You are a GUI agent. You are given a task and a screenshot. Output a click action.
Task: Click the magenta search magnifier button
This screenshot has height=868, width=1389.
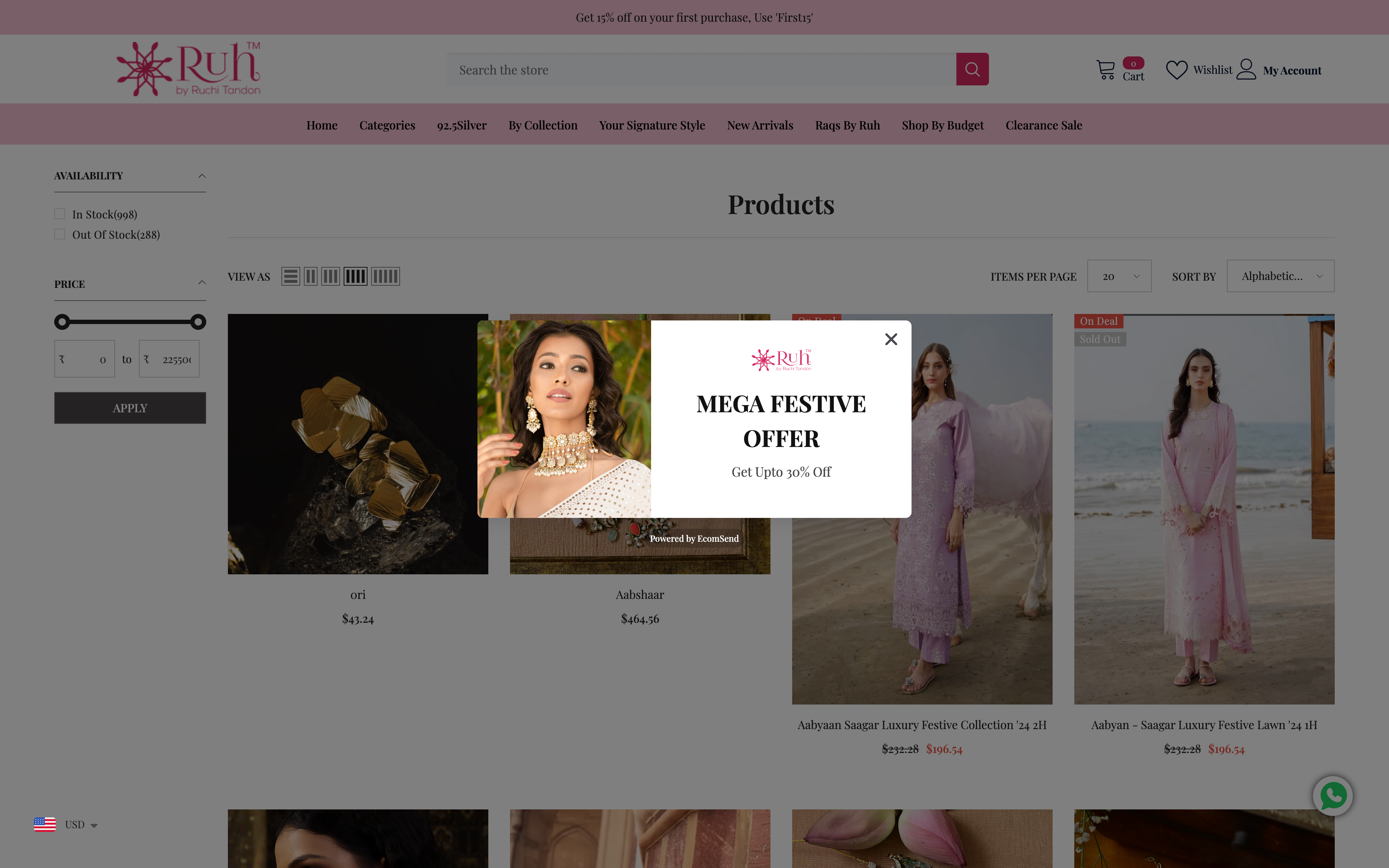[x=972, y=69]
